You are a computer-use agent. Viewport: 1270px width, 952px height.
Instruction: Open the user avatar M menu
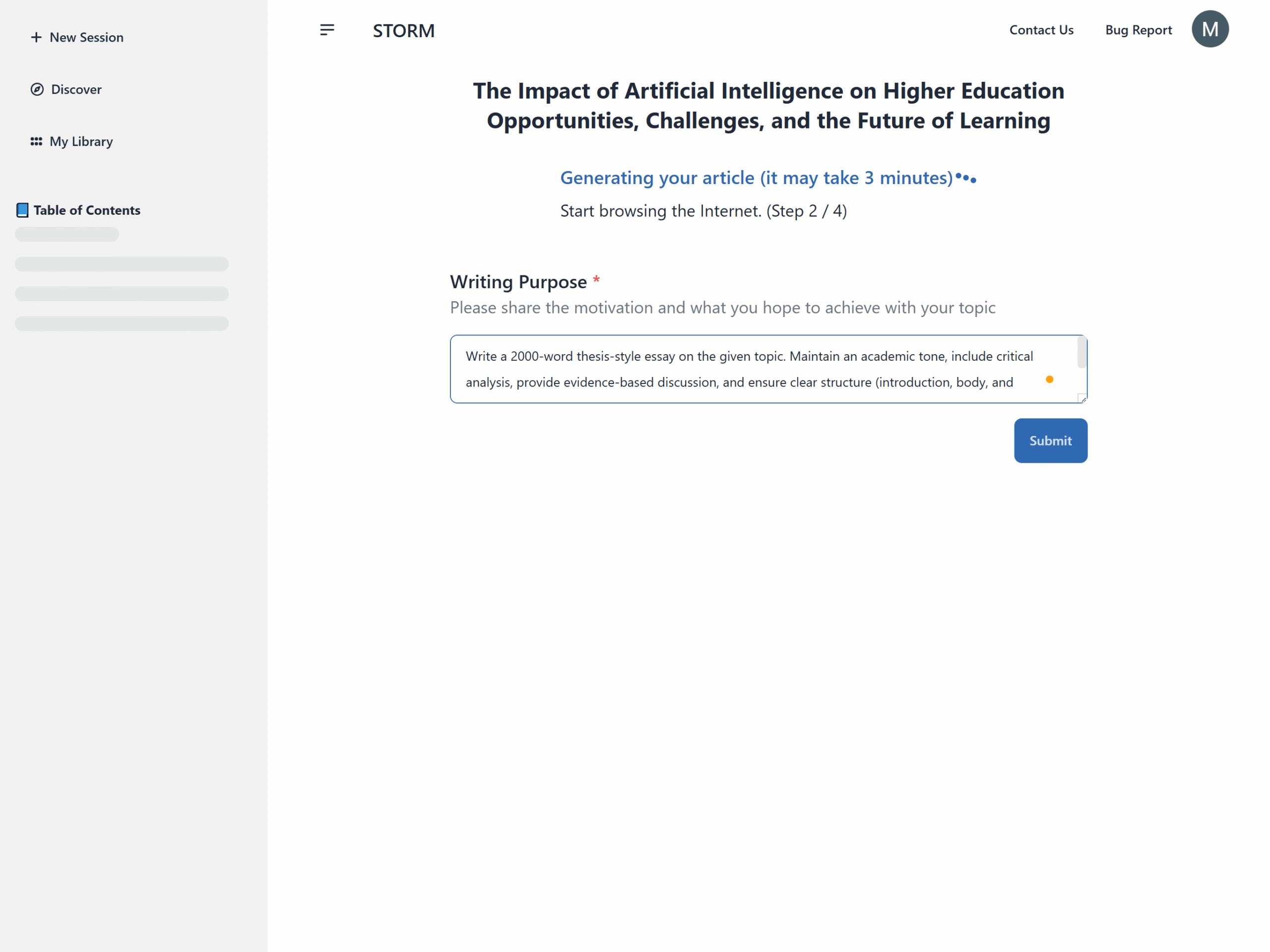click(x=1209, y=29)
